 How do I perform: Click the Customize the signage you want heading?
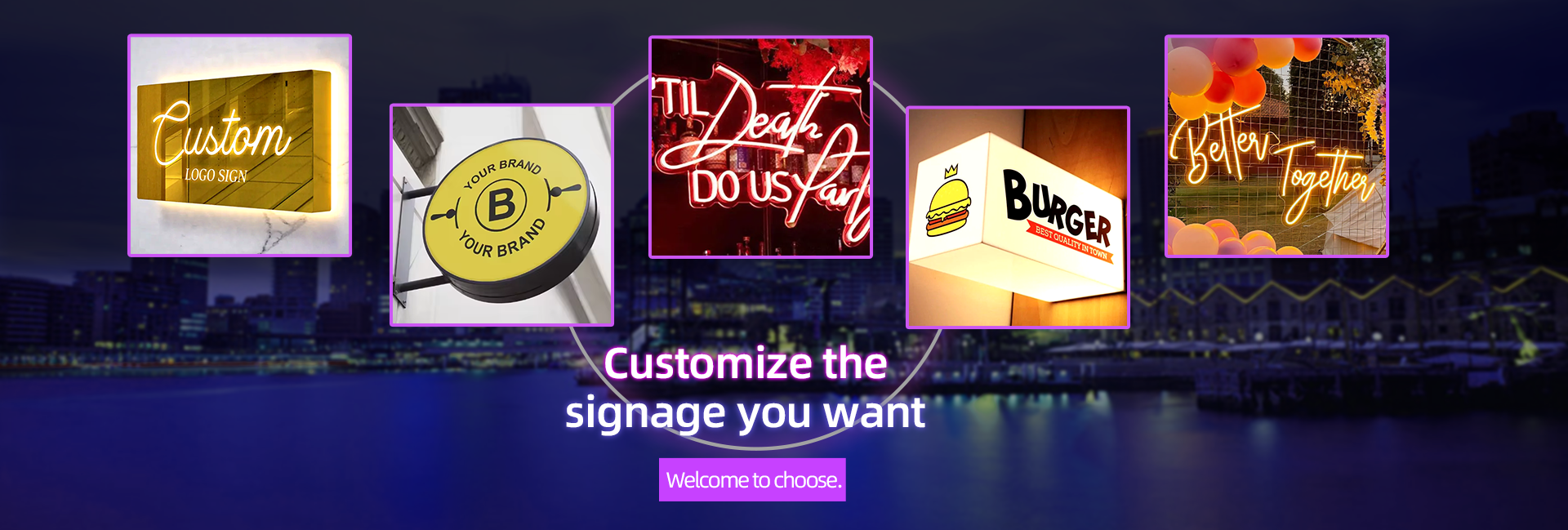745,388
